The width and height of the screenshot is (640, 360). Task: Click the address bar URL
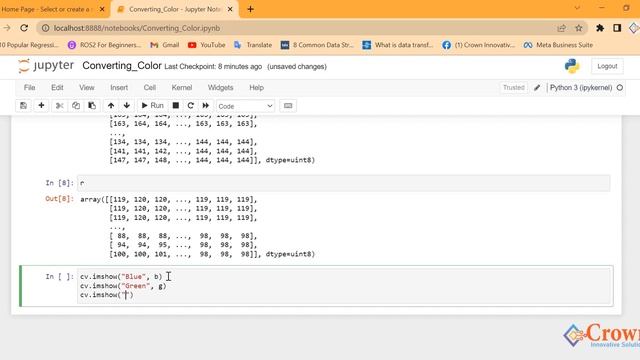click(x=137, y=28)
